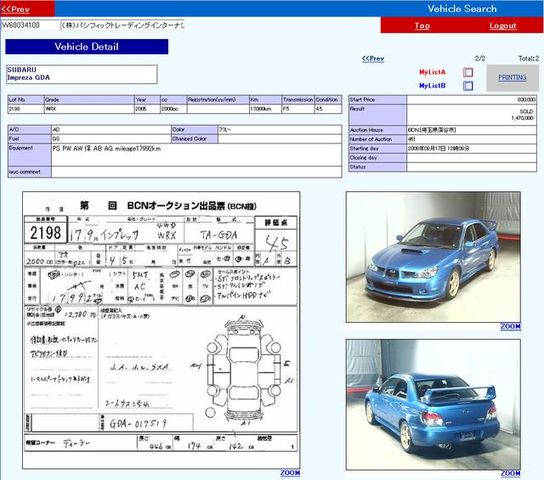Tick the MyListA checkbox
Screen dimensions: 544x480
pos(468,72)
